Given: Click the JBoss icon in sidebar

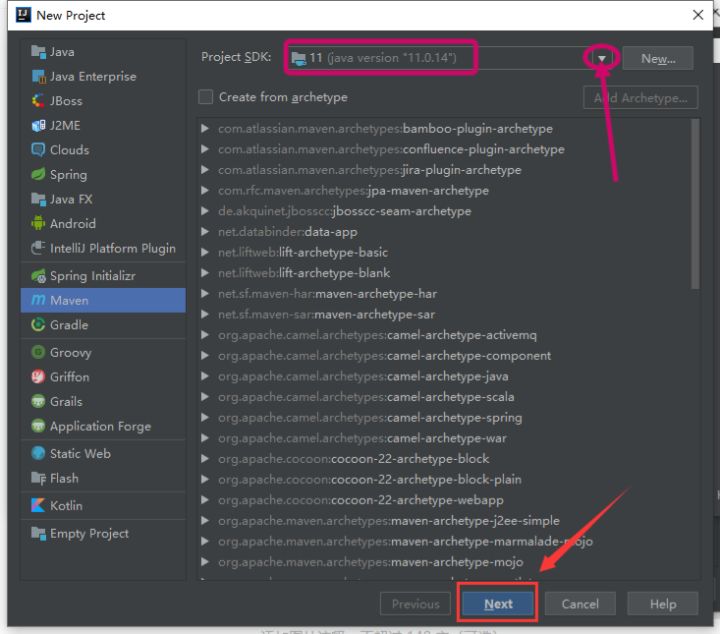Looking at the screenshot, I should coord(38,101).
